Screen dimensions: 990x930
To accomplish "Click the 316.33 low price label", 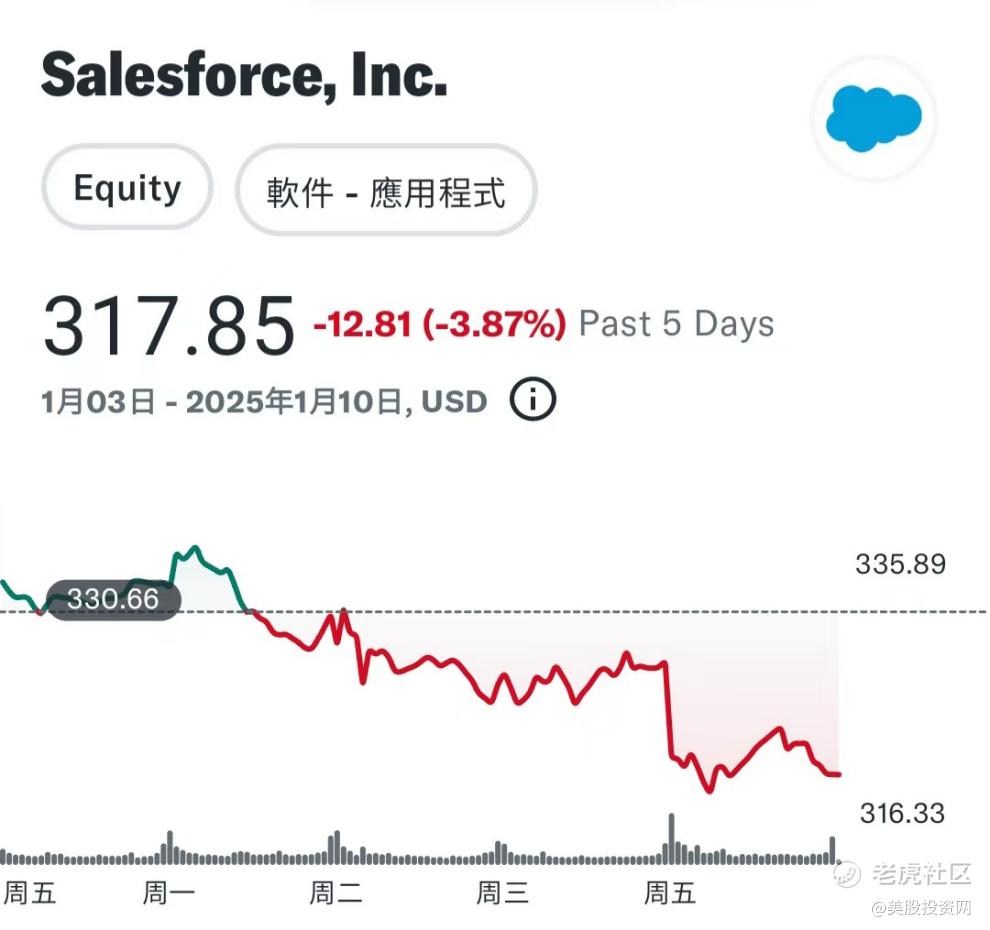I will pyautogui.click(x=901, y=813).
